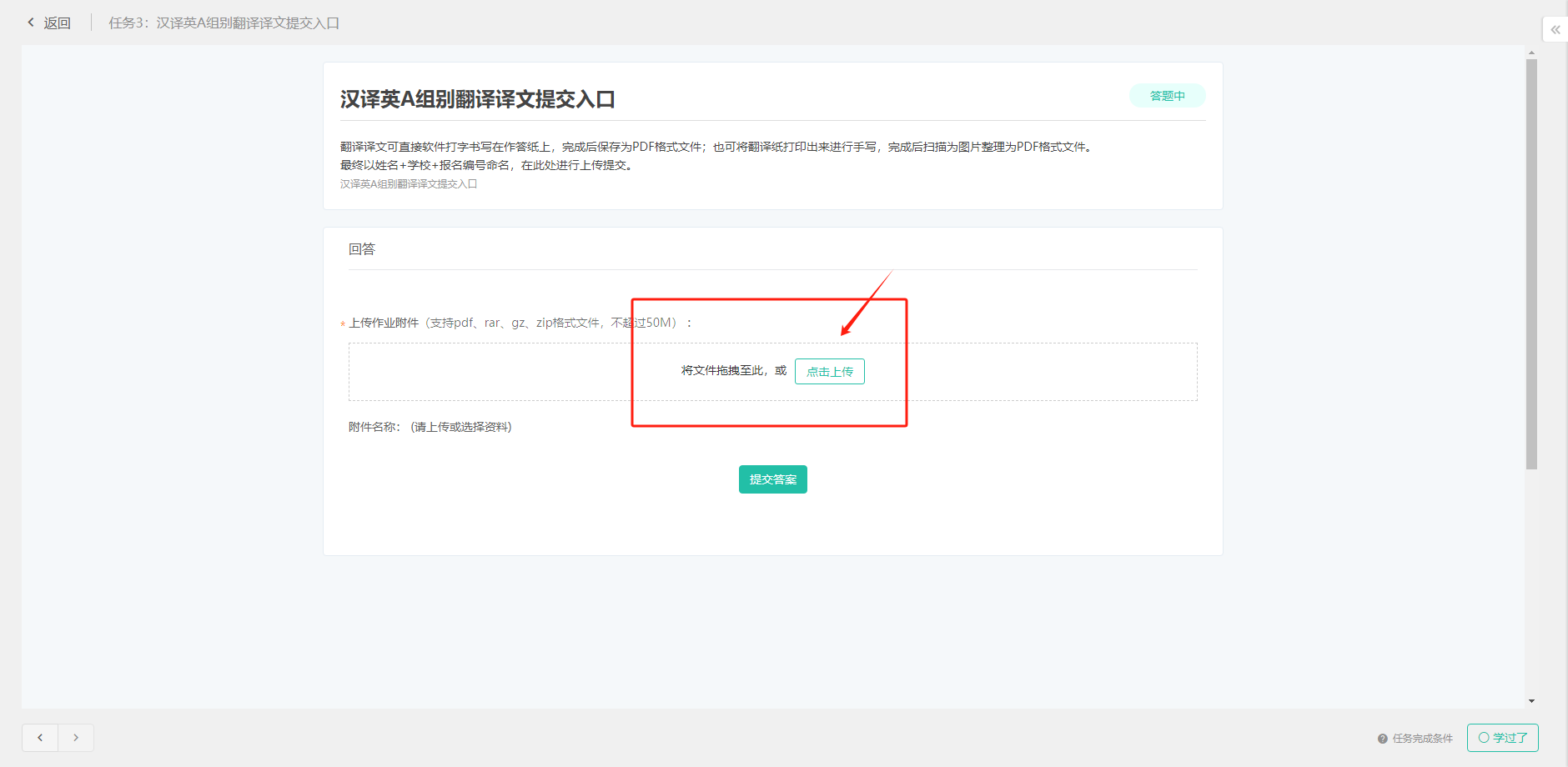
Task: Click the scrollbar down arrow
Action: point(1531,701)
